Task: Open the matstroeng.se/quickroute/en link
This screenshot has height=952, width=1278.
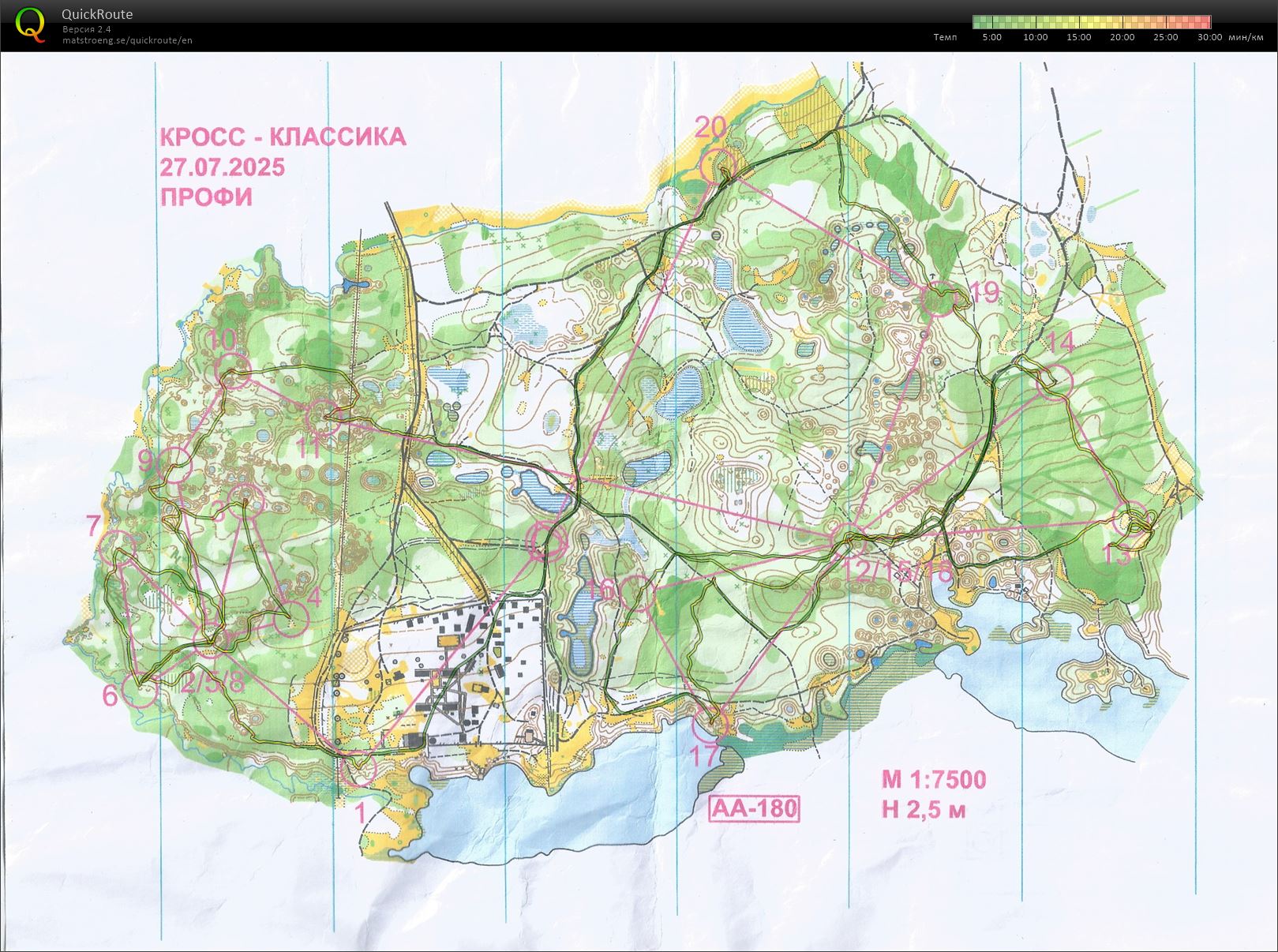Action: tap(127, 40)
